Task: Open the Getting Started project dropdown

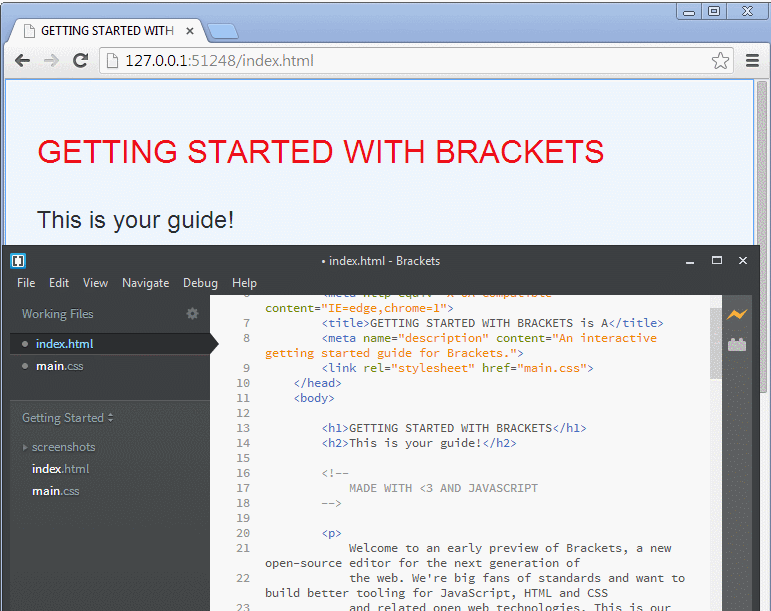Action: coord(68,418)
